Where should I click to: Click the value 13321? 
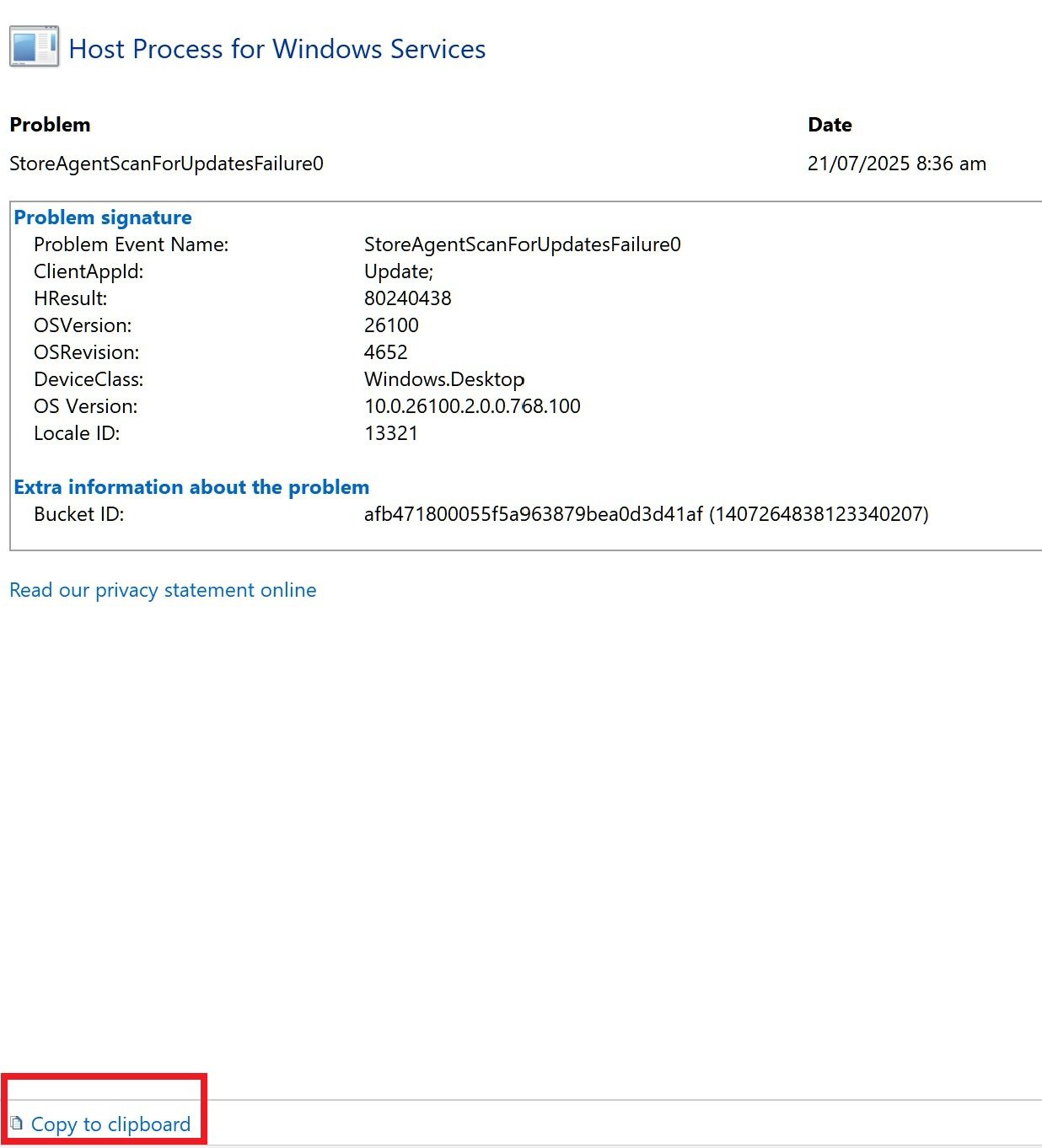(x=391, y=433)
